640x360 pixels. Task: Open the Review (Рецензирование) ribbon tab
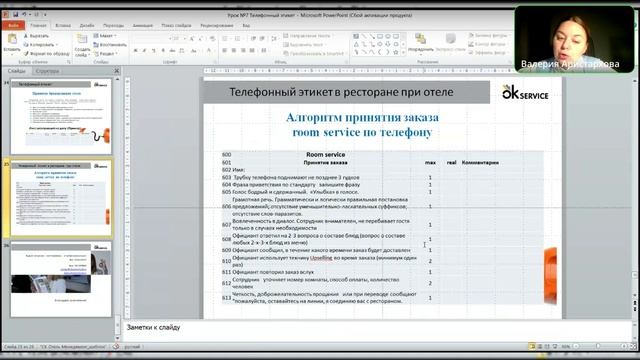[x=217, y=25]
